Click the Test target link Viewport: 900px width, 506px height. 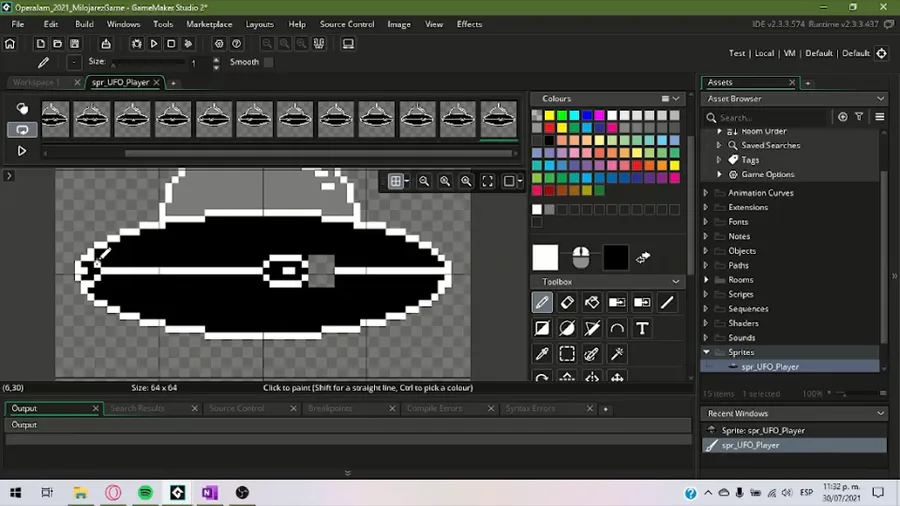coord(736,53)
